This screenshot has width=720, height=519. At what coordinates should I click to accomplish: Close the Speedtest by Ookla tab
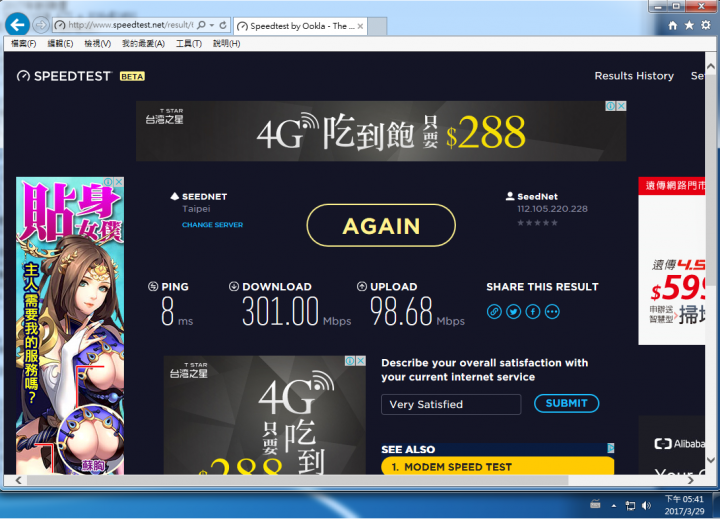tap(360, 26)
